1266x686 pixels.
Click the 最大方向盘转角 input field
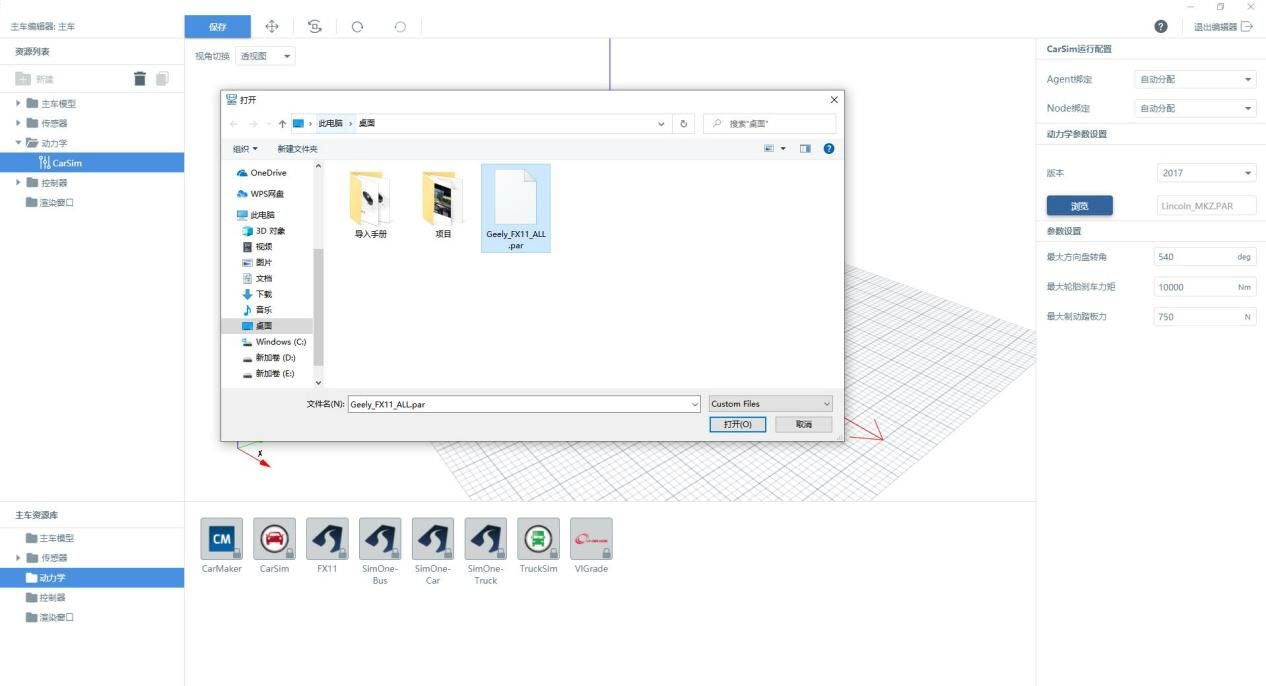click(1193, 257)
